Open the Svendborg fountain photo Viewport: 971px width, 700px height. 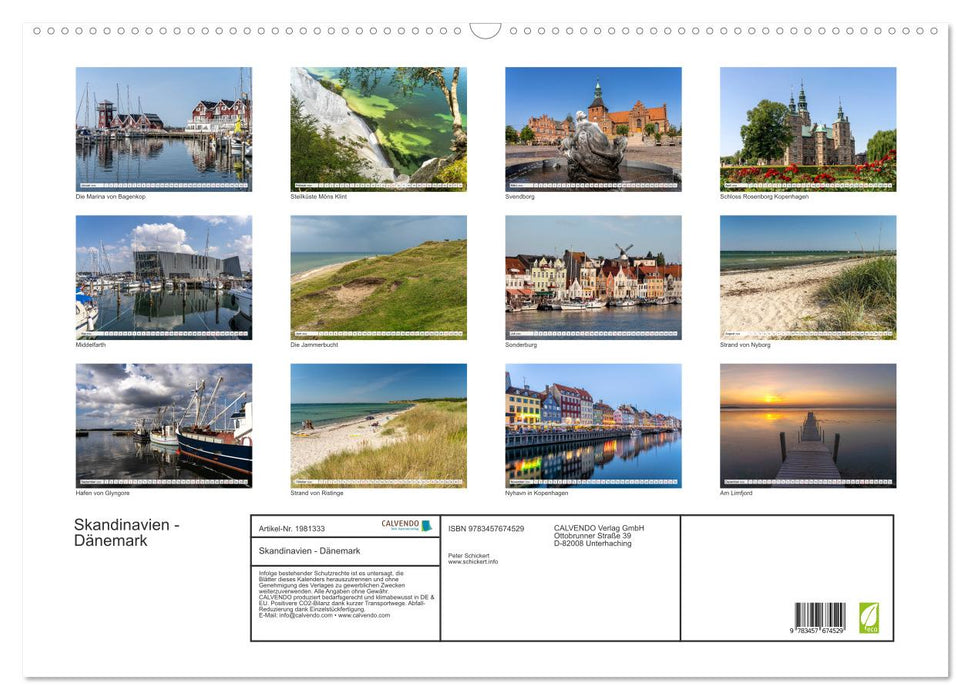(x=593, y=129)
